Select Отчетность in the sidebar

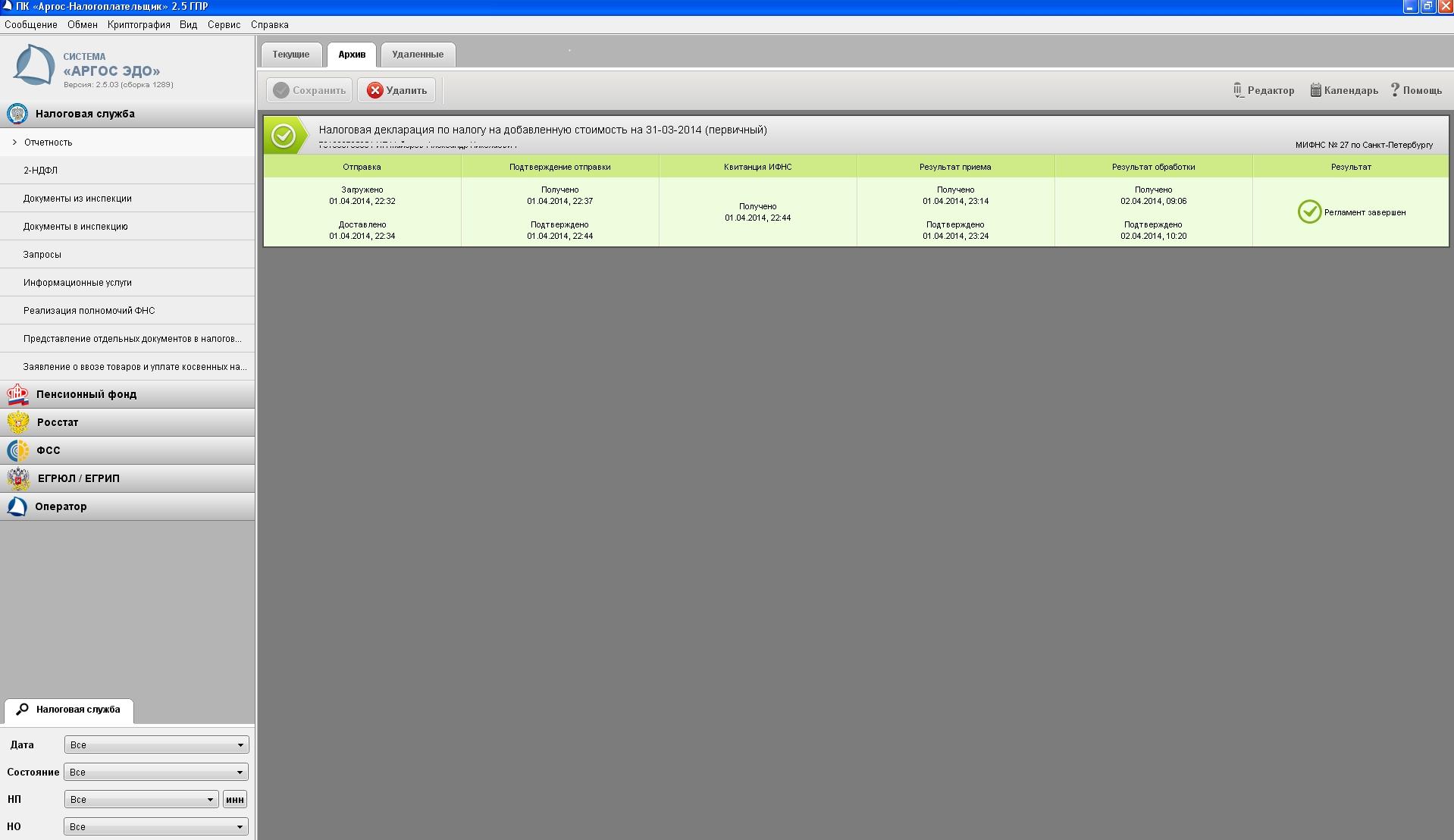tap(127, 143)
